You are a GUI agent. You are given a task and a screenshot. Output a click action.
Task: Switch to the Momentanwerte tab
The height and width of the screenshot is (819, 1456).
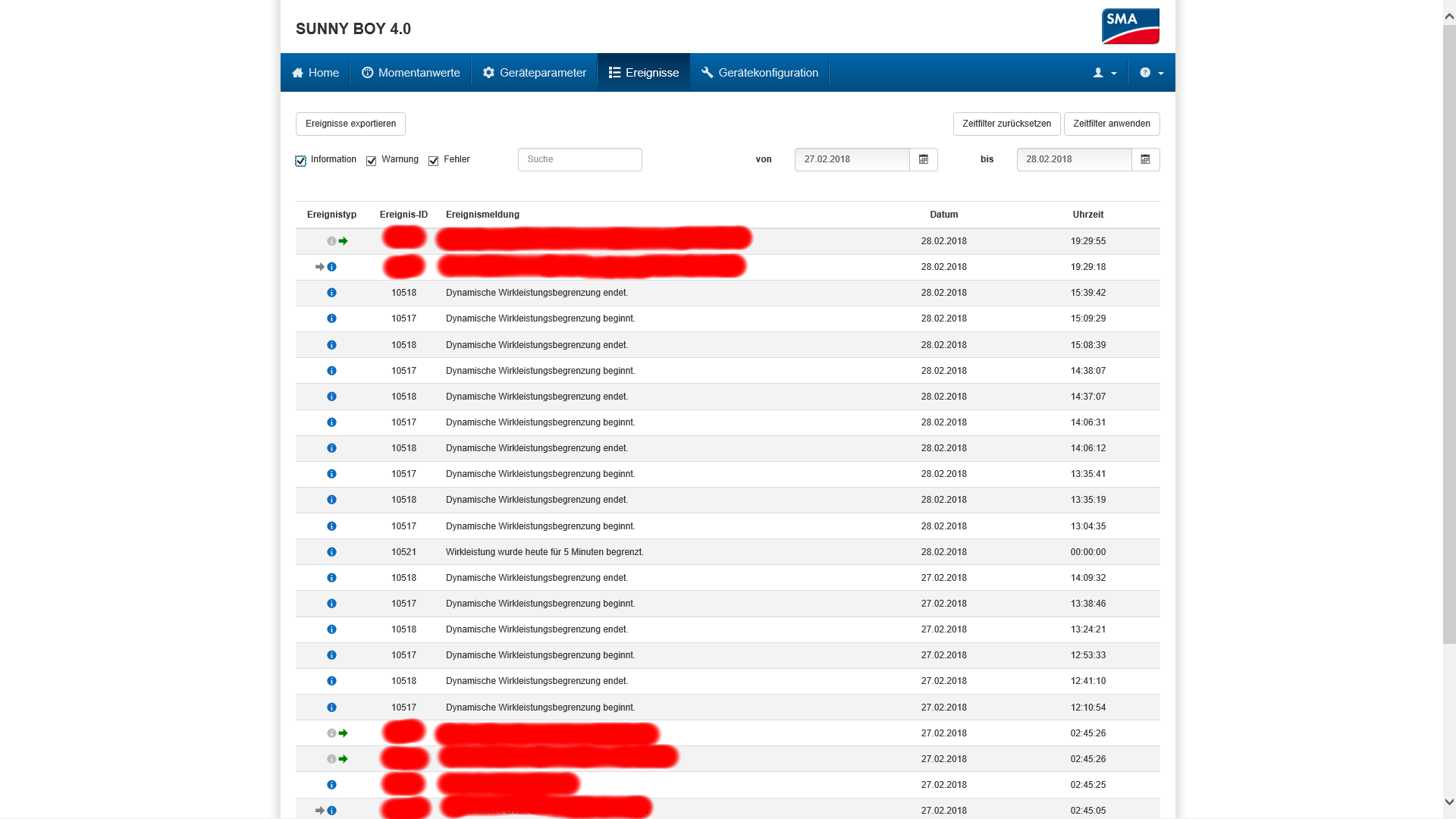[410, 73]
